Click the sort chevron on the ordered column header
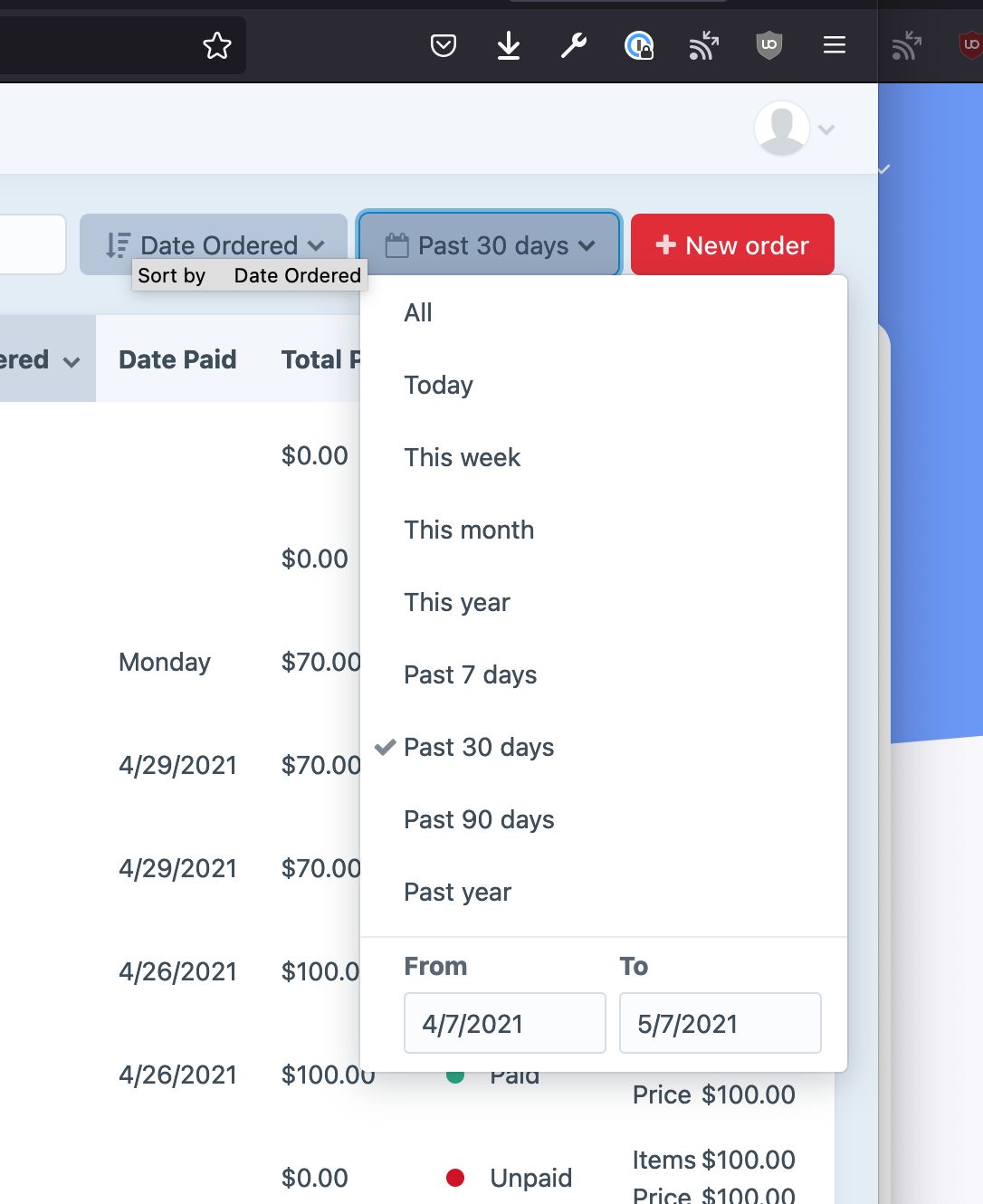Viewport: 983px width, 1204px height. [72, 361]
